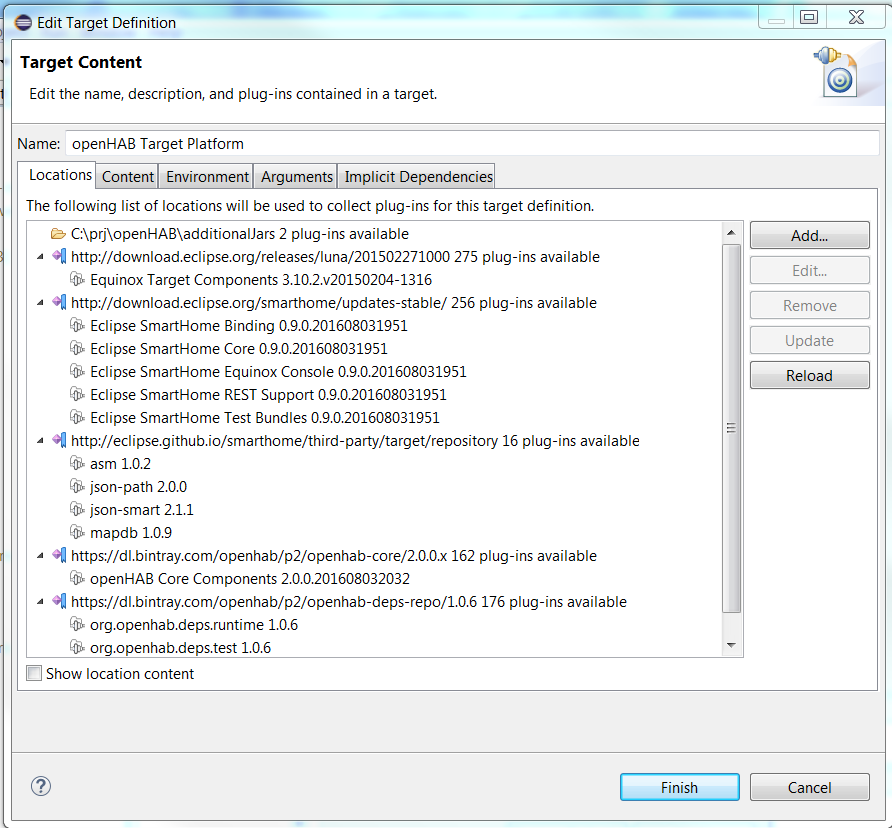Open help via question mark icon
The width and height of the screenshot is (892, 828).
click(41, 786)
